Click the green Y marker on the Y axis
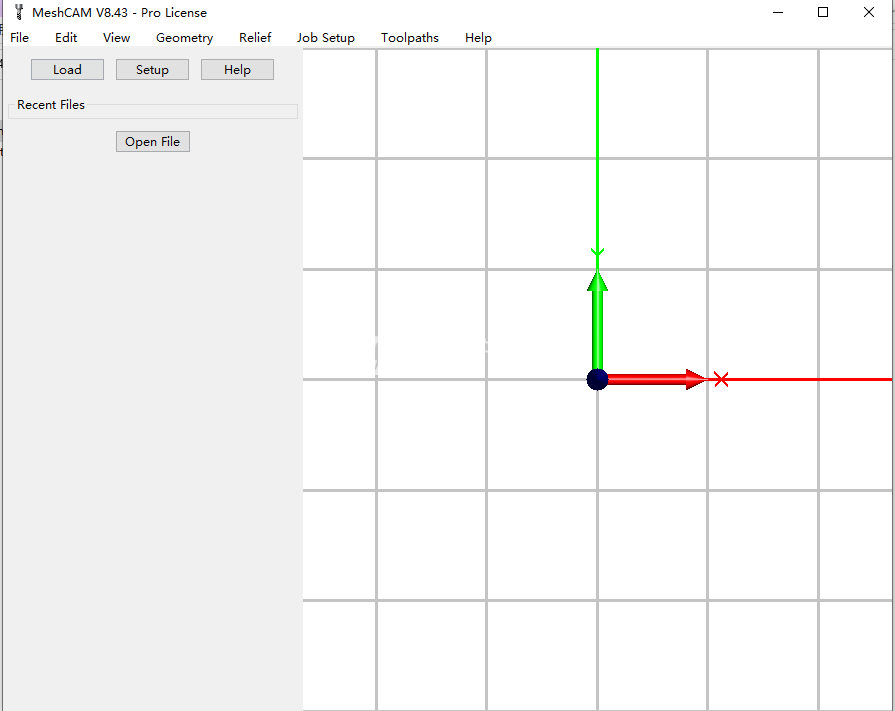The image size is (895, 711). 597,252
